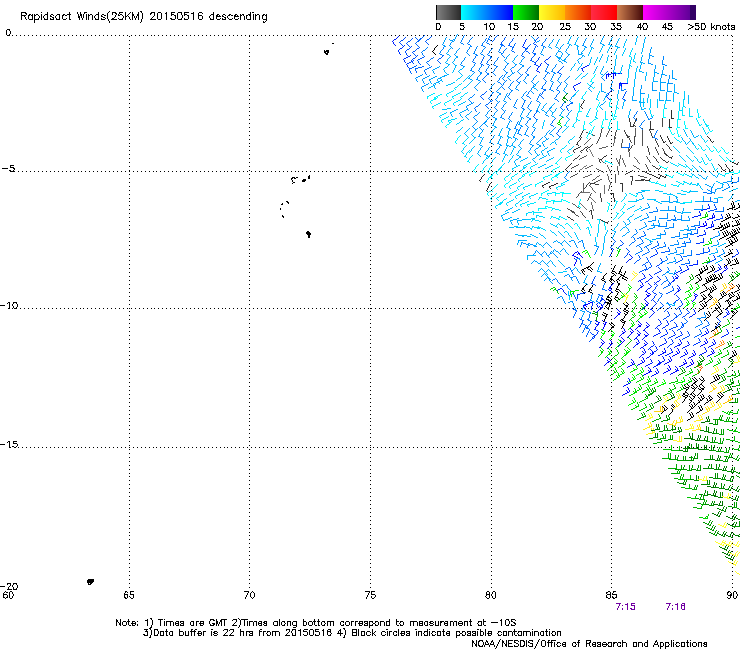The height and width of the screenshot is (650, 740).
Task: Click the legend '25' knots tick label
Action: tap(565, 27)
